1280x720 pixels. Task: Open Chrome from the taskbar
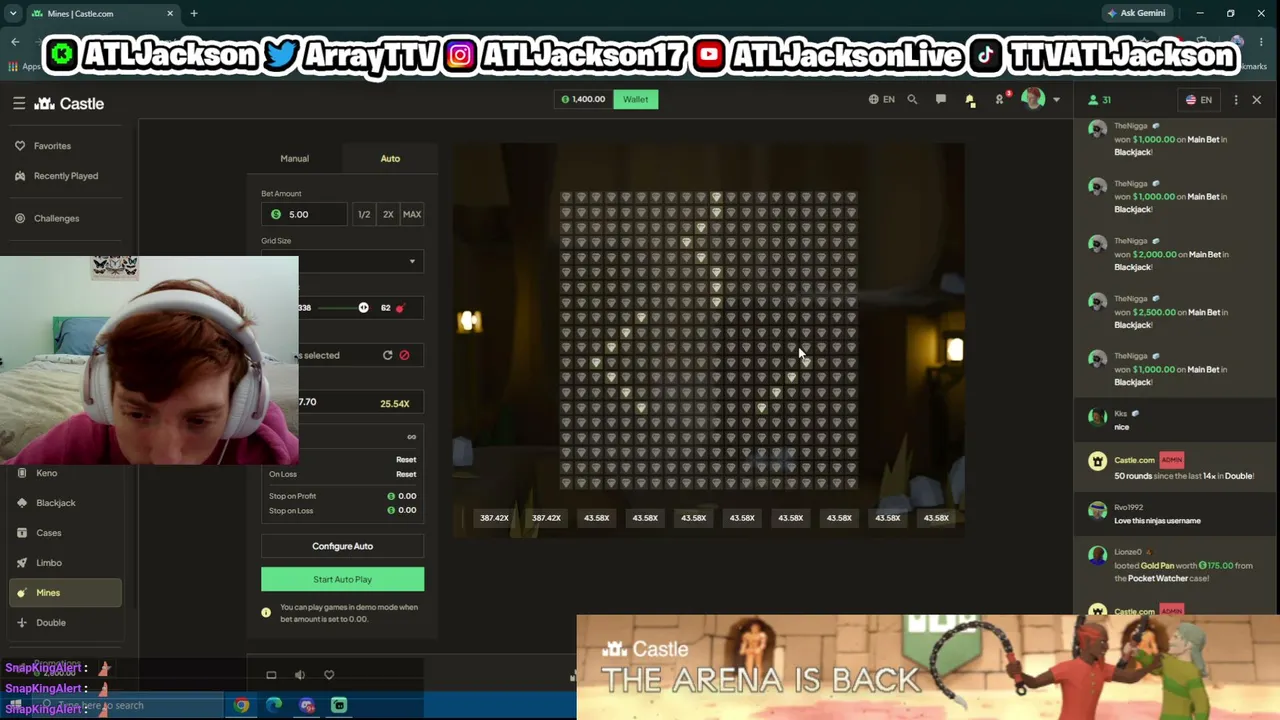241,705
